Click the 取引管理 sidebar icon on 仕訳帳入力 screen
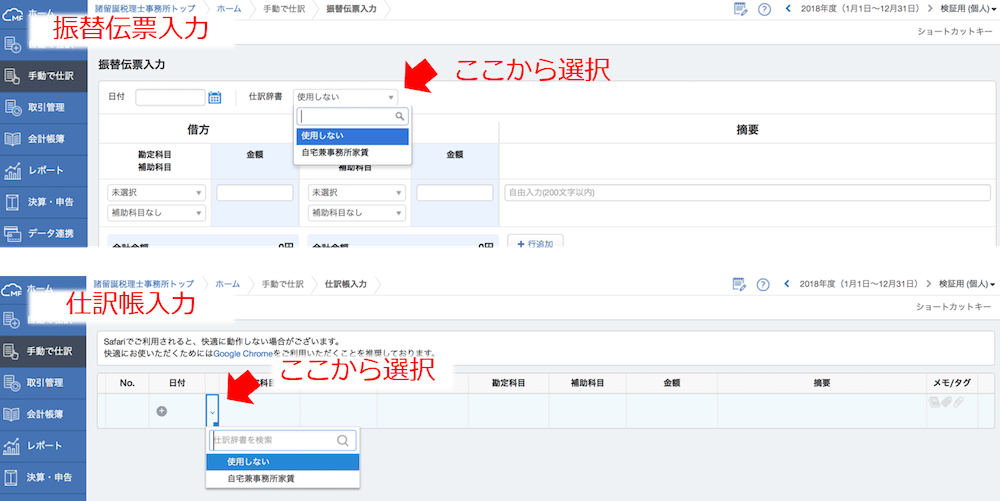Screen dimensions: 1000x501 [x=12, y=382]
